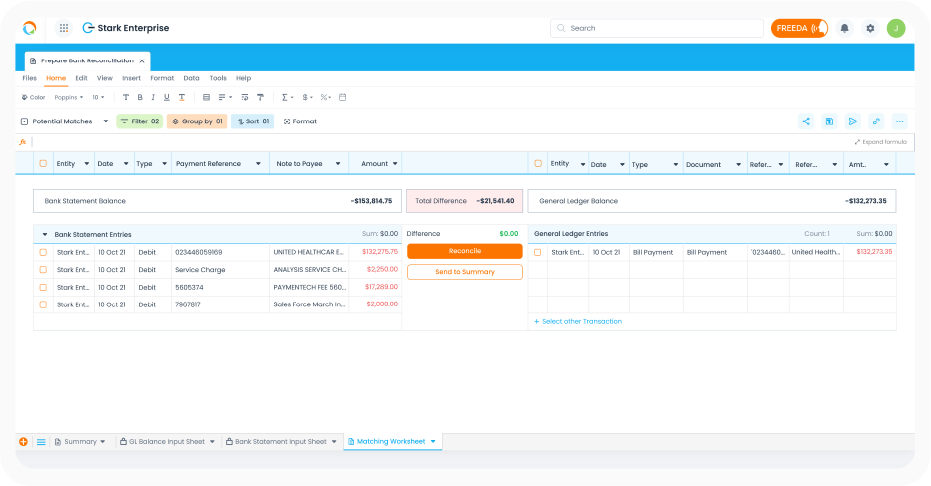This screenshot has height=486, width=931.
Task: Open the notifications bell
Action: coord(845,28)
